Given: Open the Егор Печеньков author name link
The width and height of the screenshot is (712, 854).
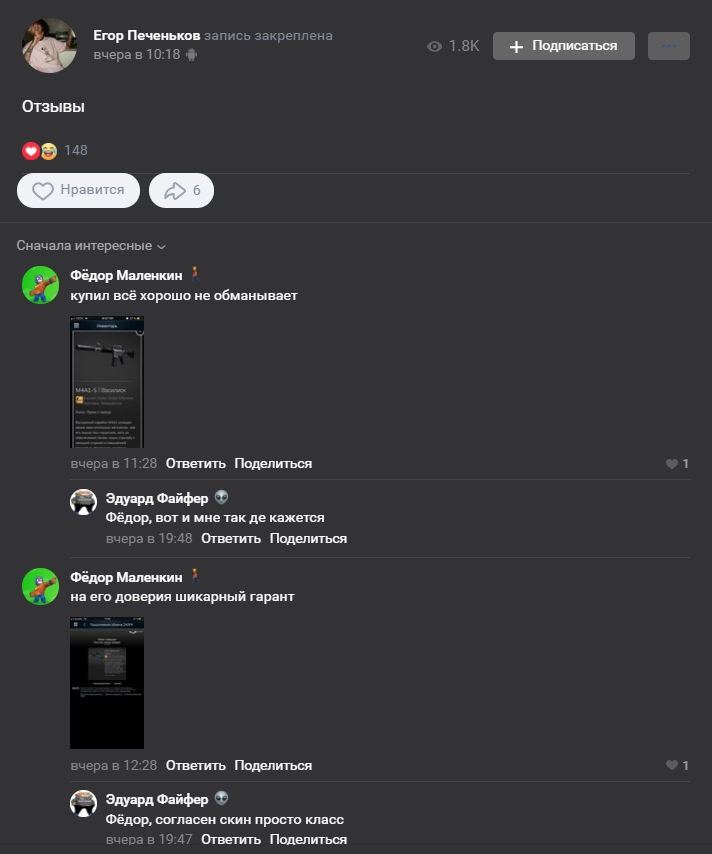Looking at the screenshot, I should coord(147,35).
